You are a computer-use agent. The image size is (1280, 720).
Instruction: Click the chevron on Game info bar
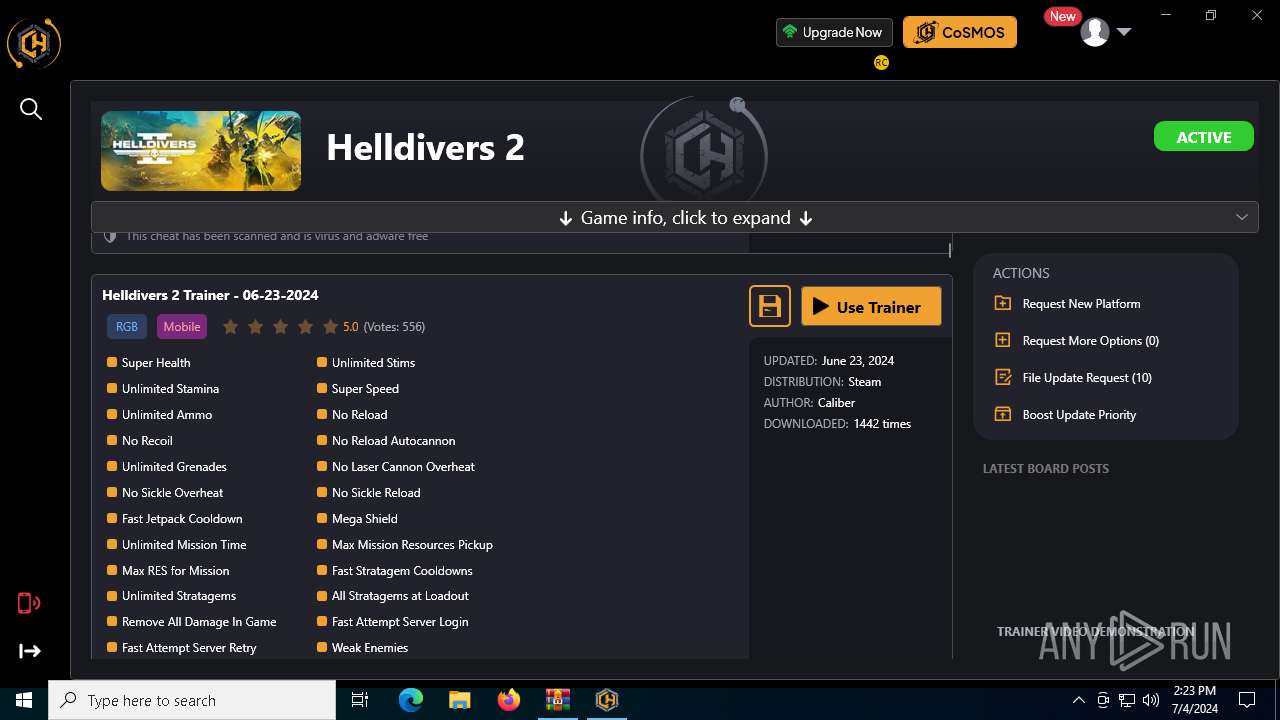point(1242,217)
